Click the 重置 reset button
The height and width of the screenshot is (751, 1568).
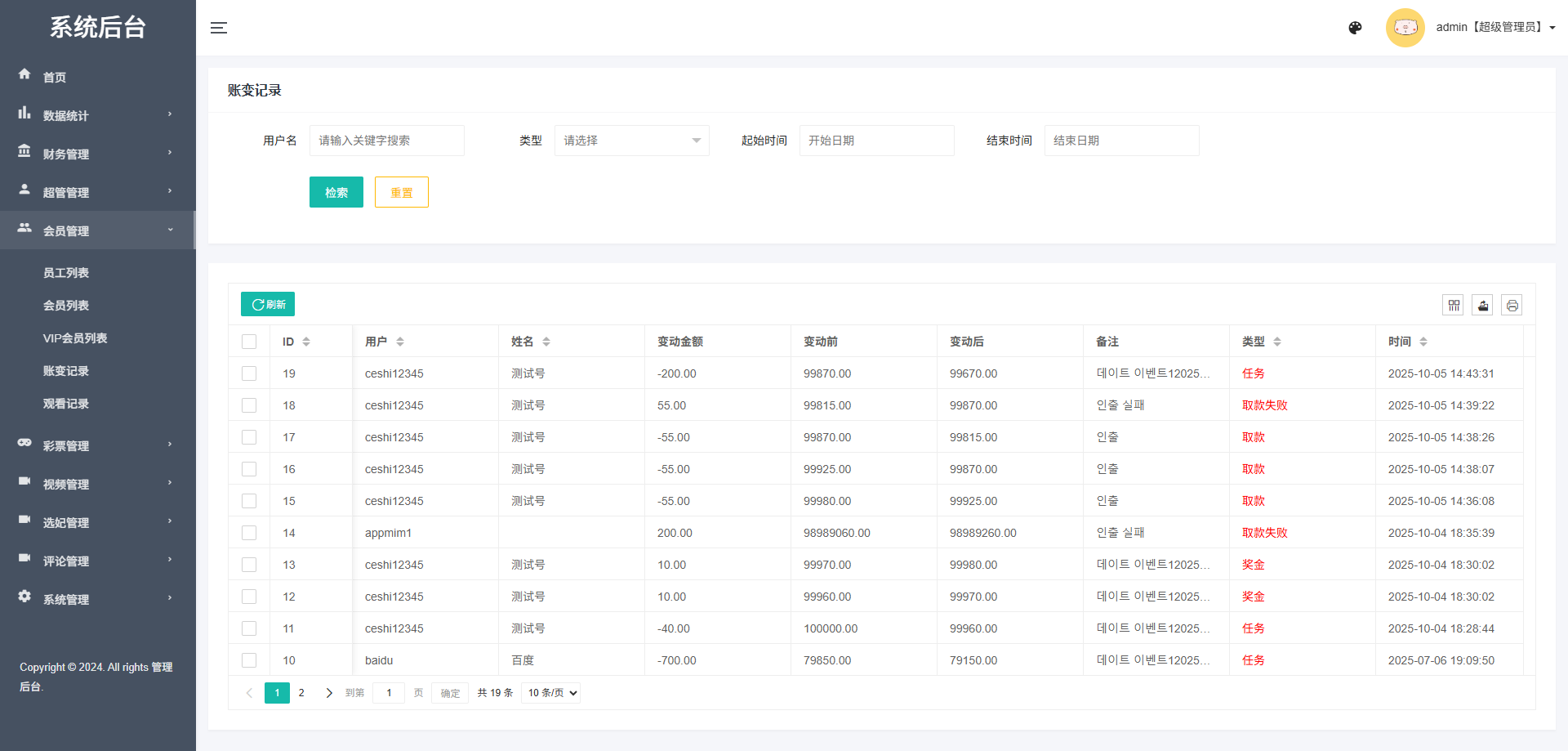[x=401, y=192]
